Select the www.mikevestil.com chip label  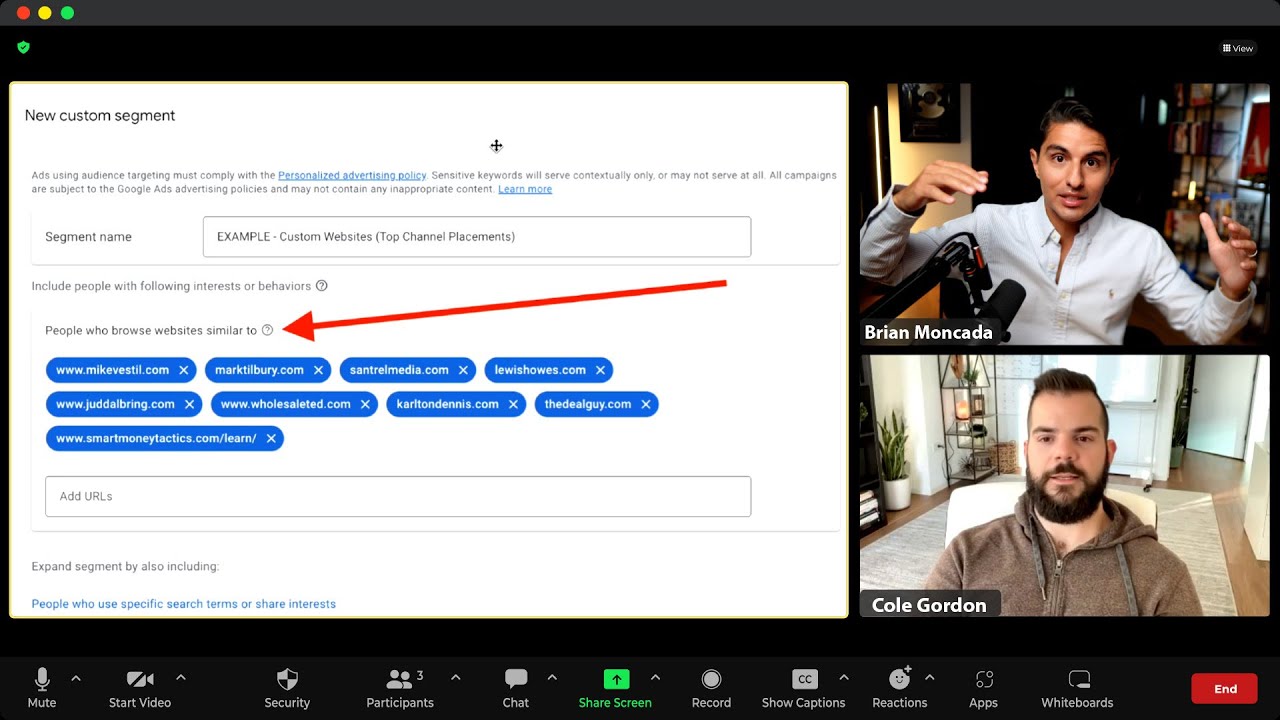coord(113,370)
